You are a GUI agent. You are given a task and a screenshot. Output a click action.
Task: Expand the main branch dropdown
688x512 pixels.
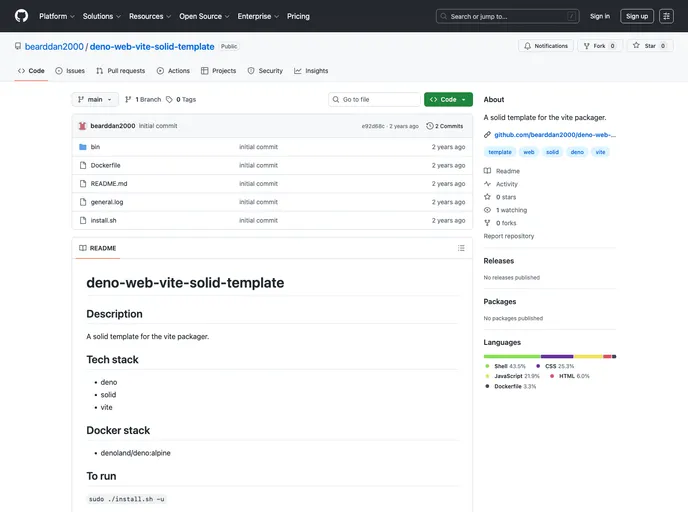point(96,100)
